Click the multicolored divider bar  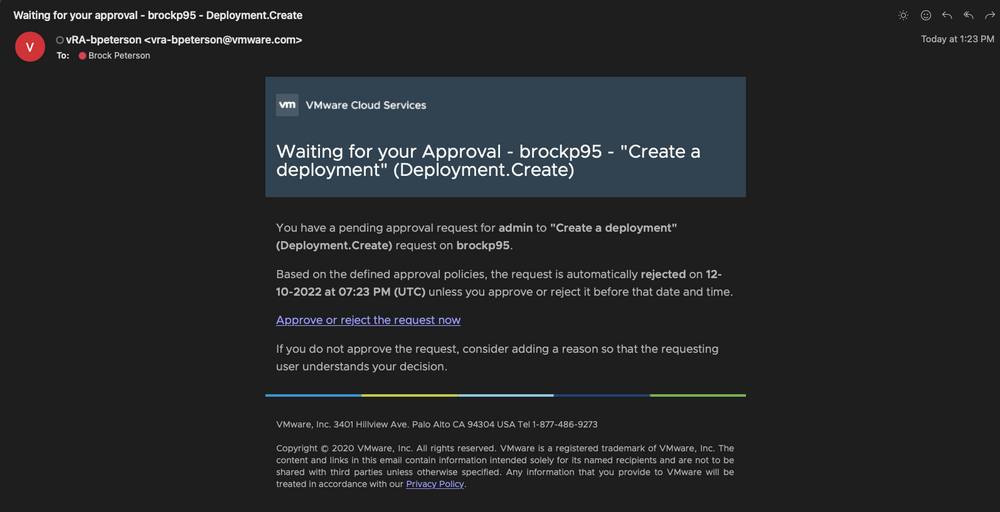pos(505,395)
